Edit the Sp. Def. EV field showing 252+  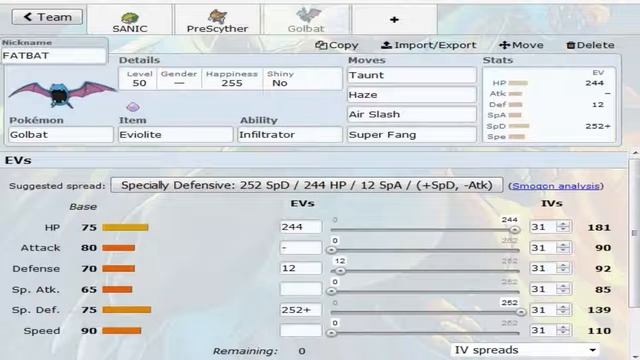301,310
